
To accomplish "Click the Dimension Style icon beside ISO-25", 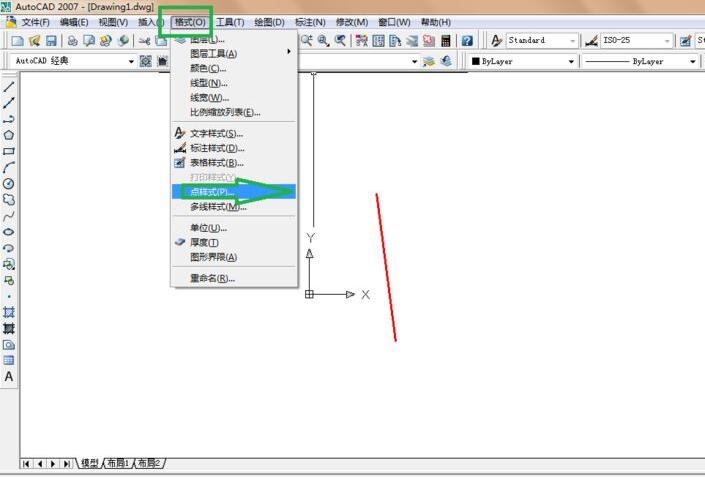I will (591, 41).
